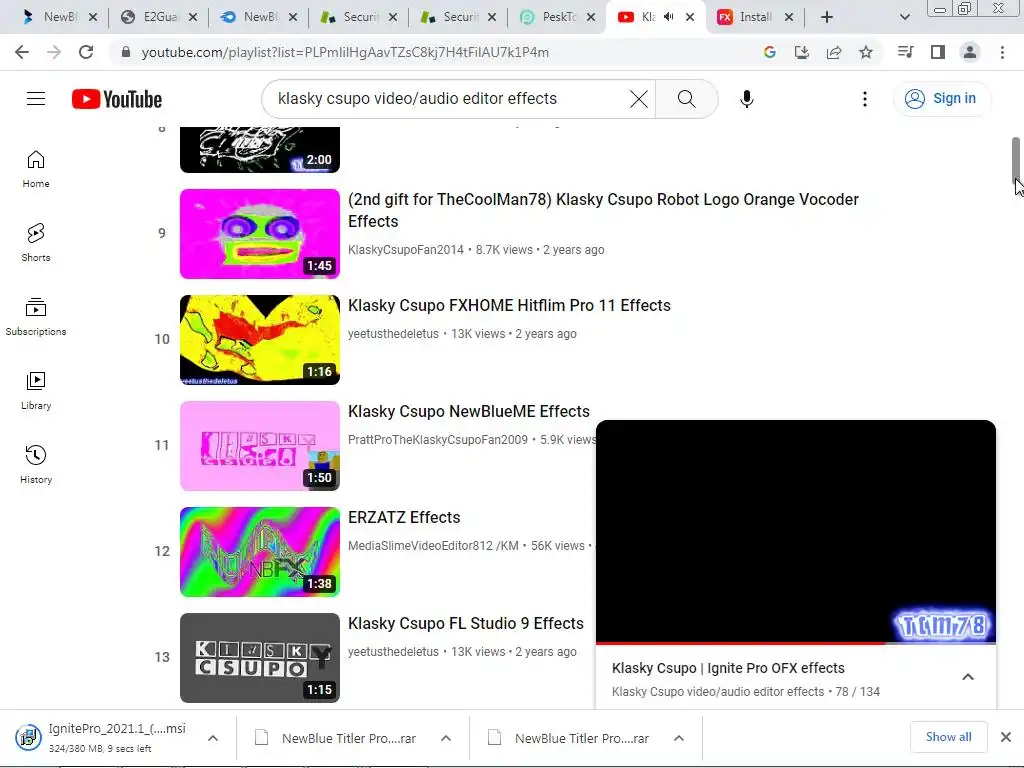Open a new browser tab
This screenshot has width=1024, height=768.
coord(827,17)
